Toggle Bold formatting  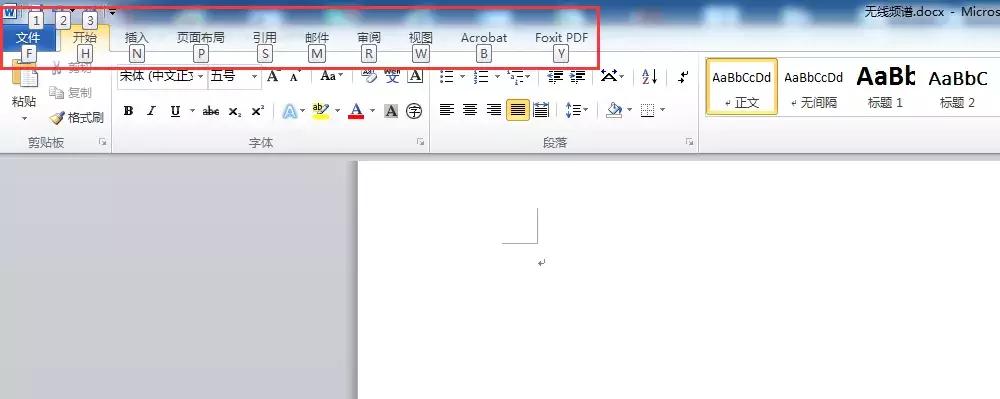[x=128, y=111]
